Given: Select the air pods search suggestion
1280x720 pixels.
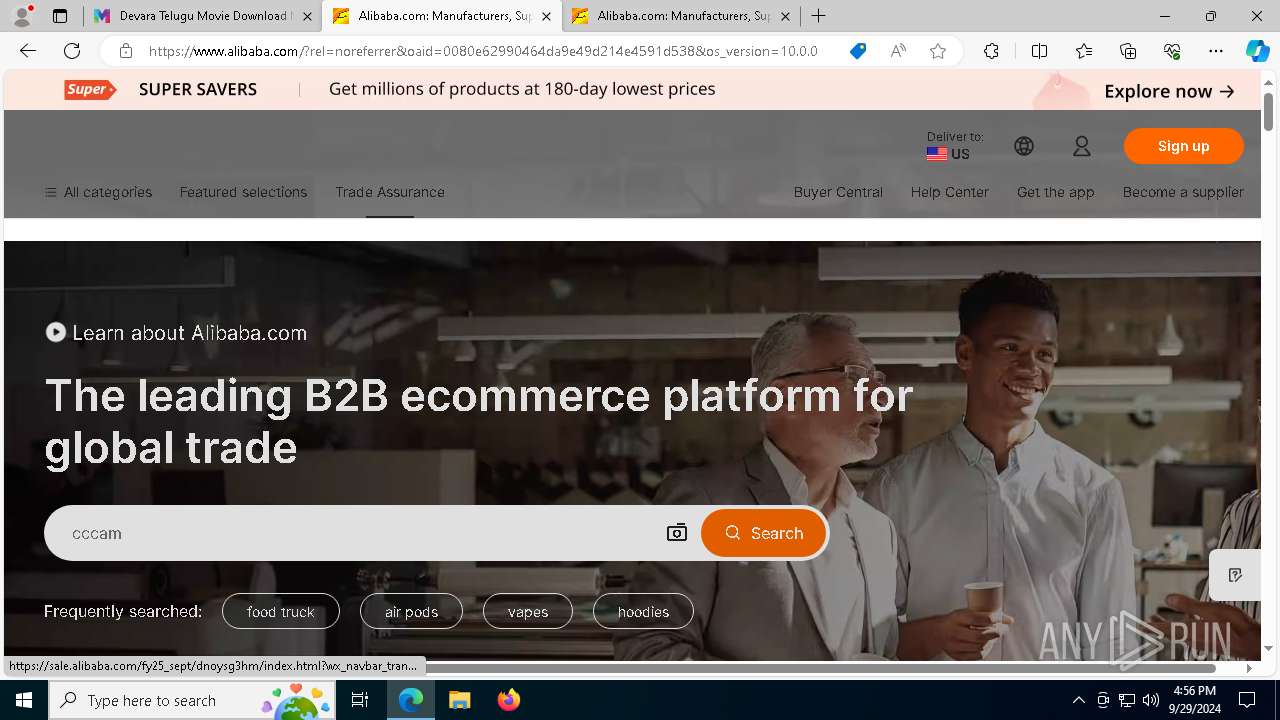Looking at the screenshot, I should [x=411, y=611].
